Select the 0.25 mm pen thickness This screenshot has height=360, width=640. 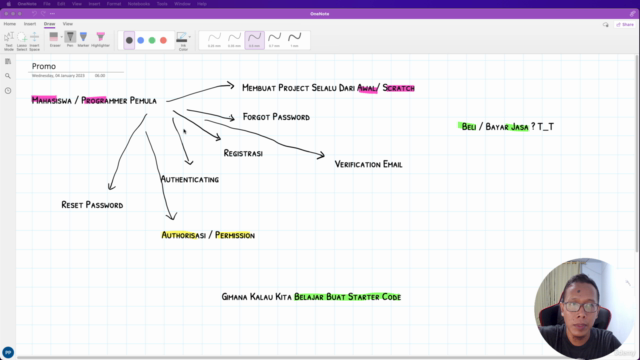(214, 40)
